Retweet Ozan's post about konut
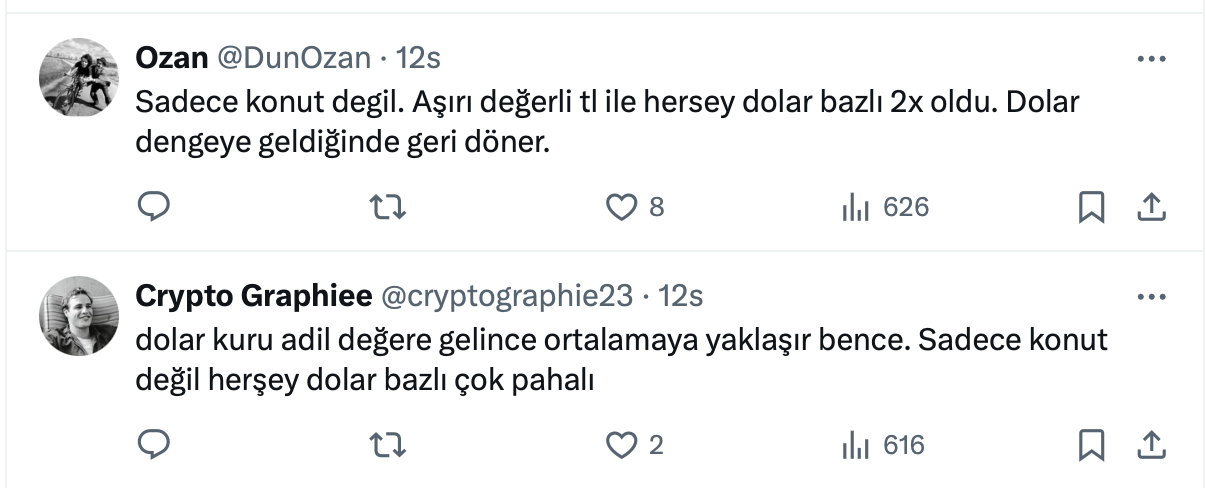Screen dimensions: 1206x488 tap(388, 207)
